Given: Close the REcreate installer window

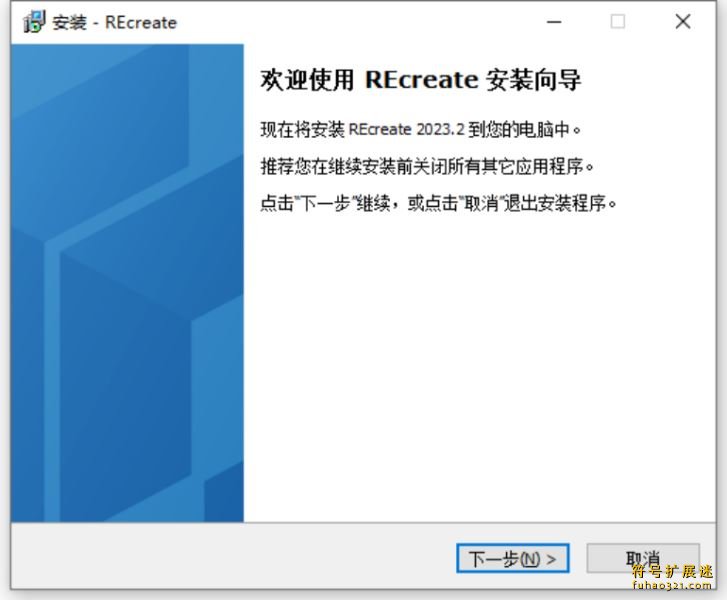Looking at the screenshot, I should point(683,22).
